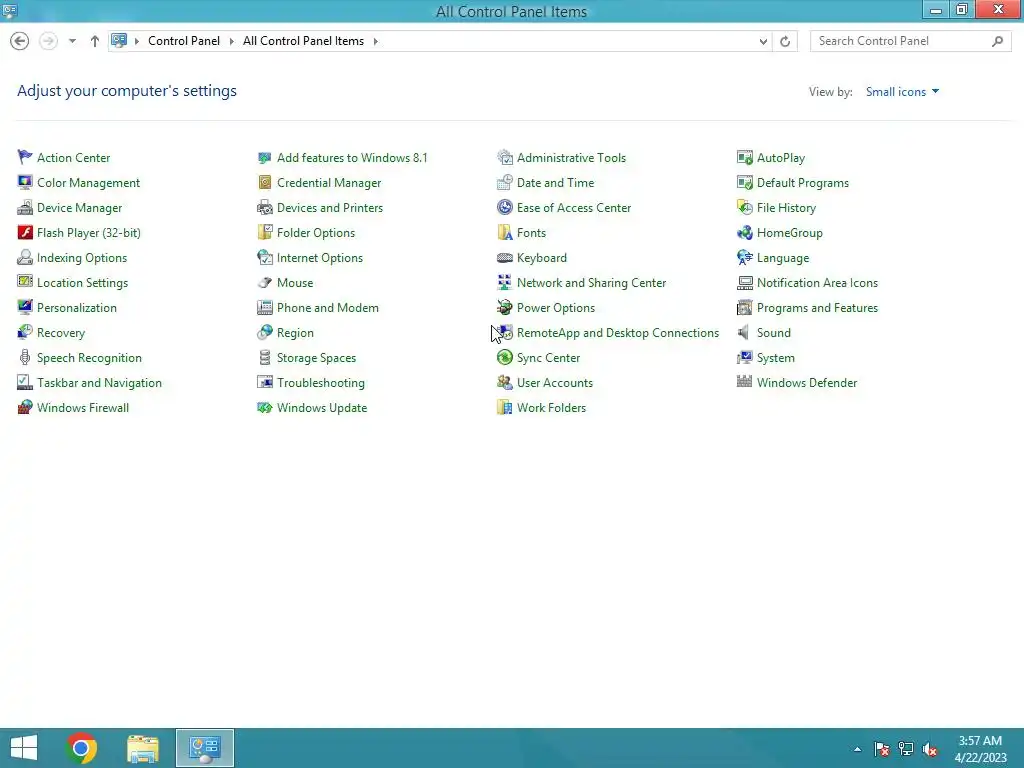The image size is (1024, 768).
Task: Click the Action Center flag tray icon
Action: coord(882,749)
